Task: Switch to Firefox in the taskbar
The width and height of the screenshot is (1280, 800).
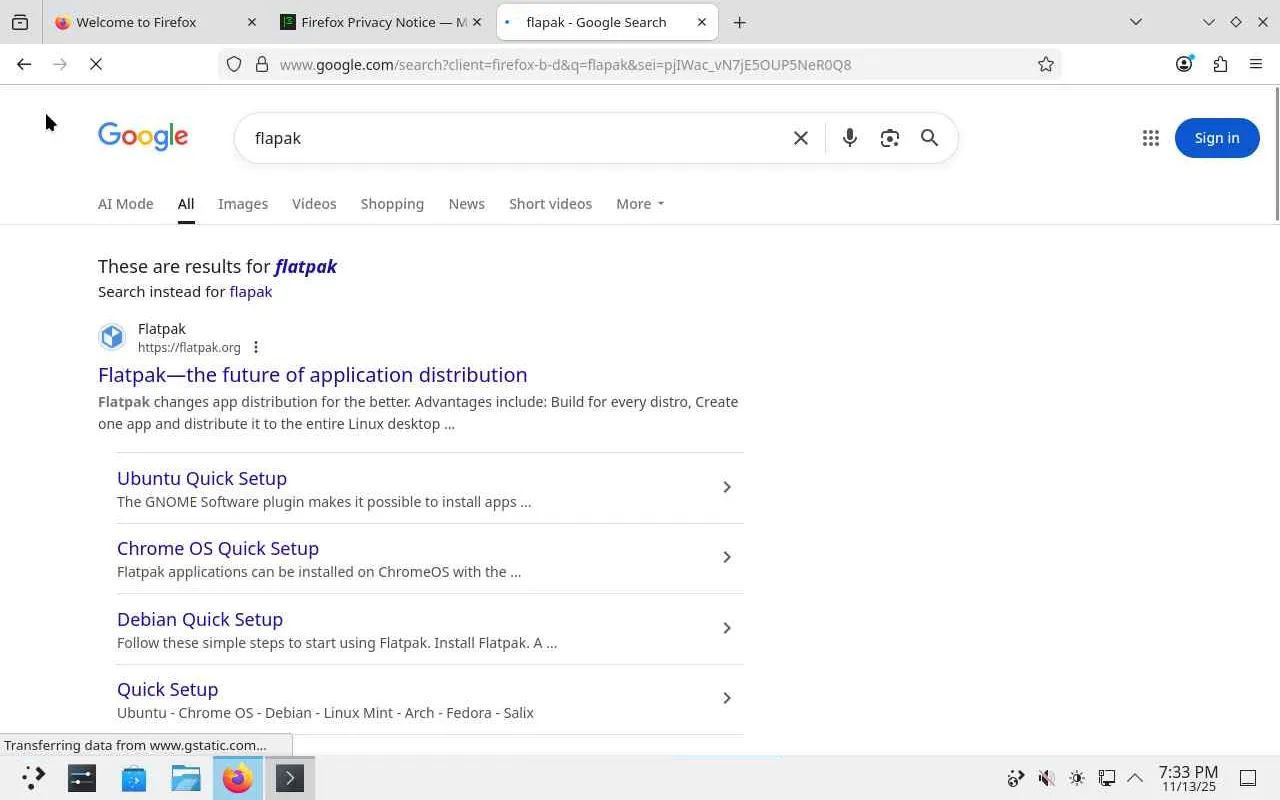Action: pyautogui.click(x=238, y=778)
